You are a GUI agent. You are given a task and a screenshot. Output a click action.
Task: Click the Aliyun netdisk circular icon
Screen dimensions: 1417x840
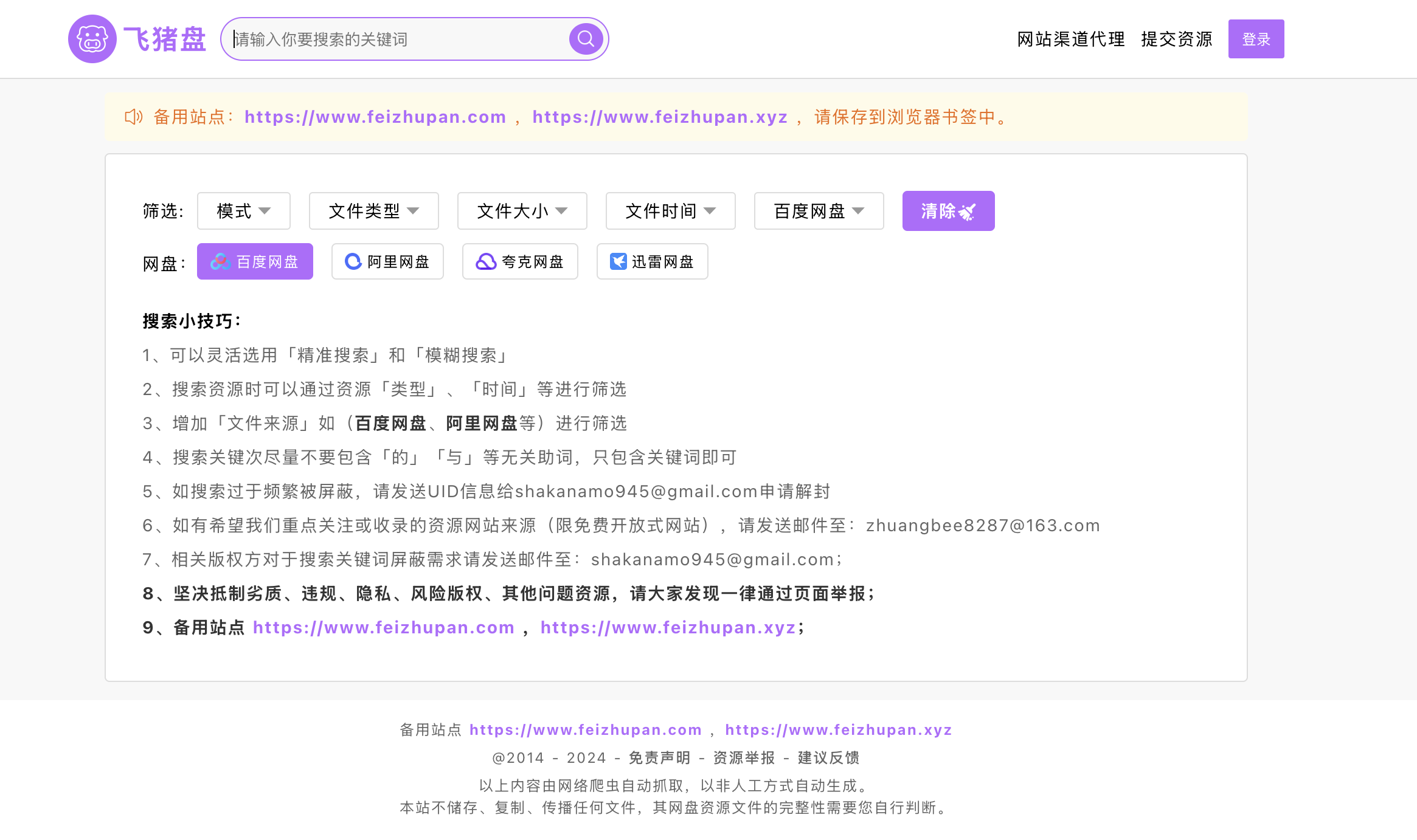[x=353, y=262]
